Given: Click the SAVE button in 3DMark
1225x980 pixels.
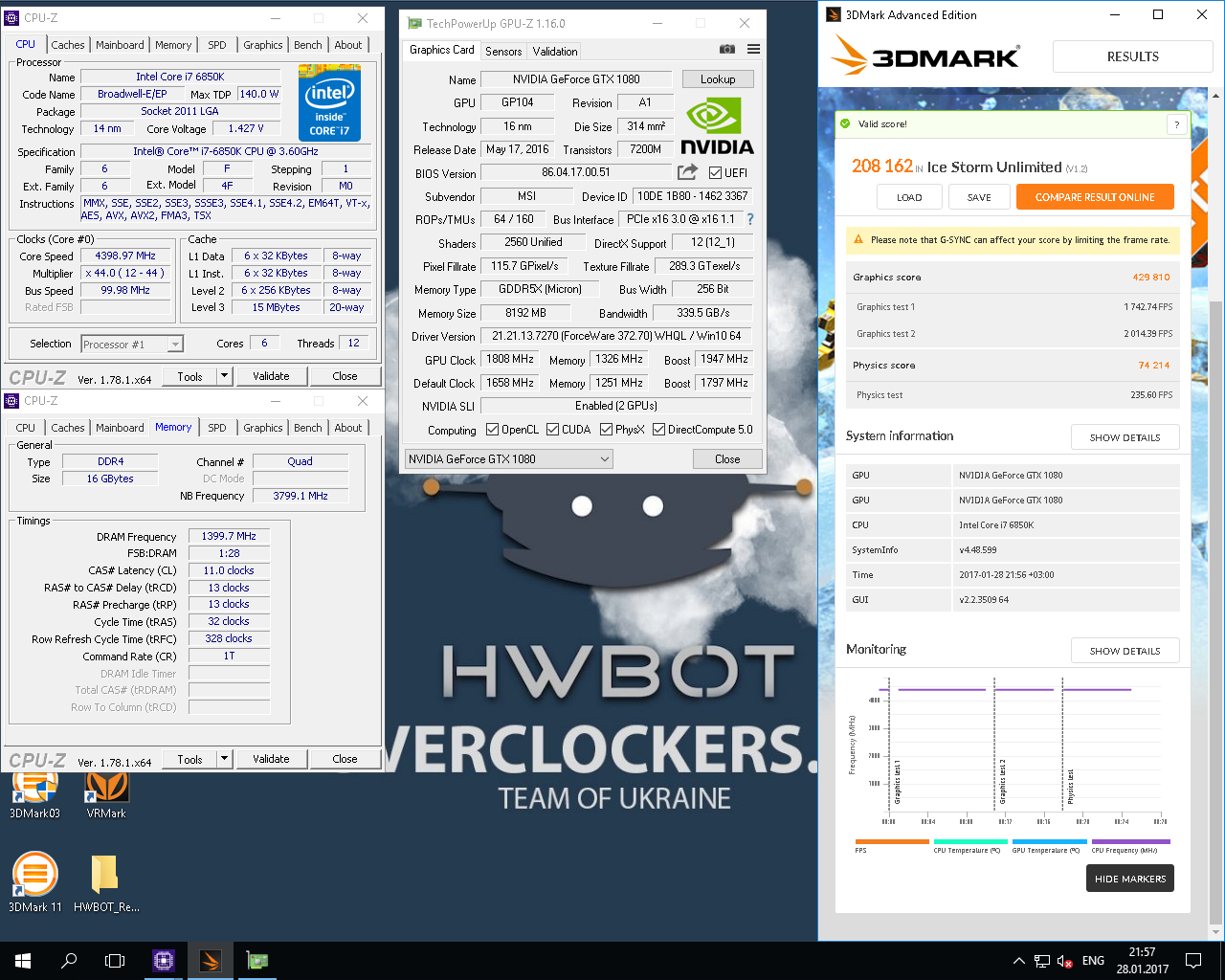Looking at the screenshot, I should (979, 197).
